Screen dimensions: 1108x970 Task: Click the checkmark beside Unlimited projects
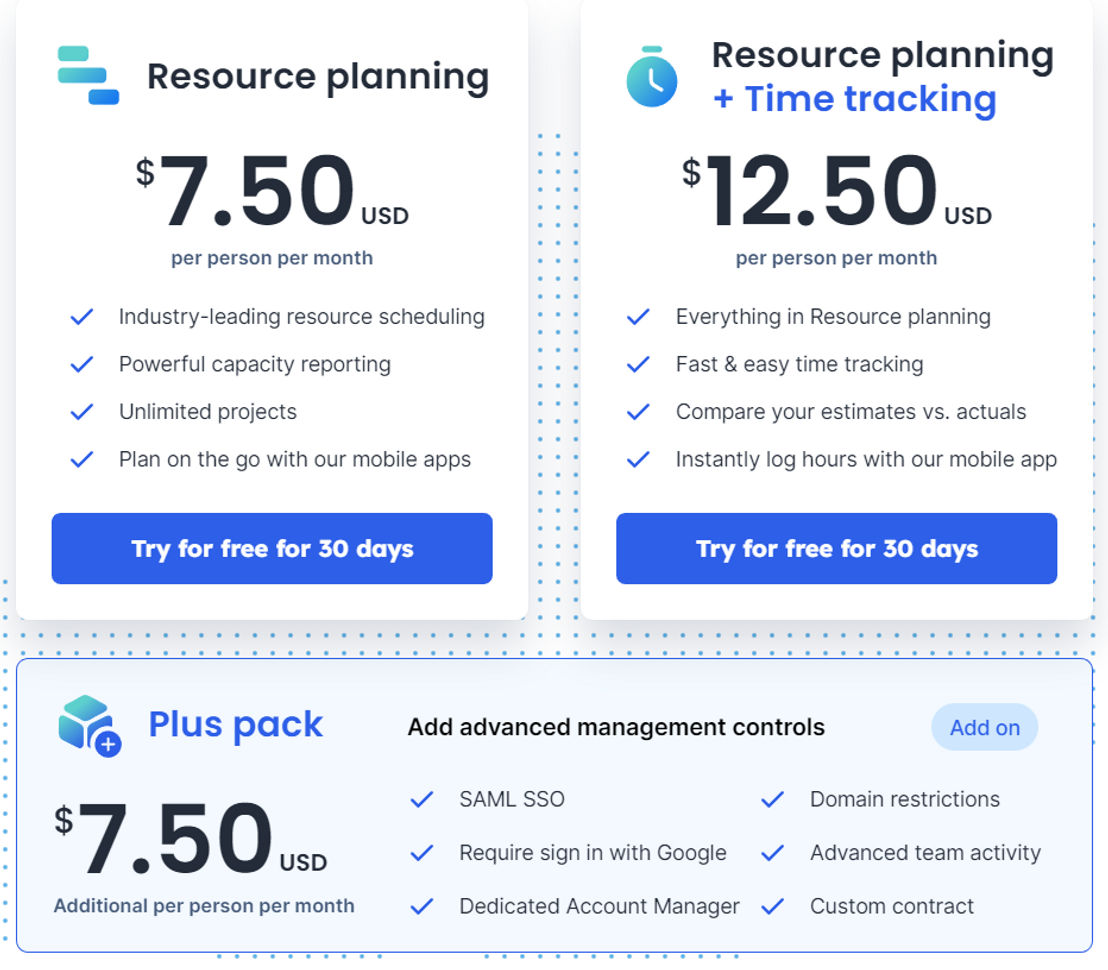click(82, 412)
